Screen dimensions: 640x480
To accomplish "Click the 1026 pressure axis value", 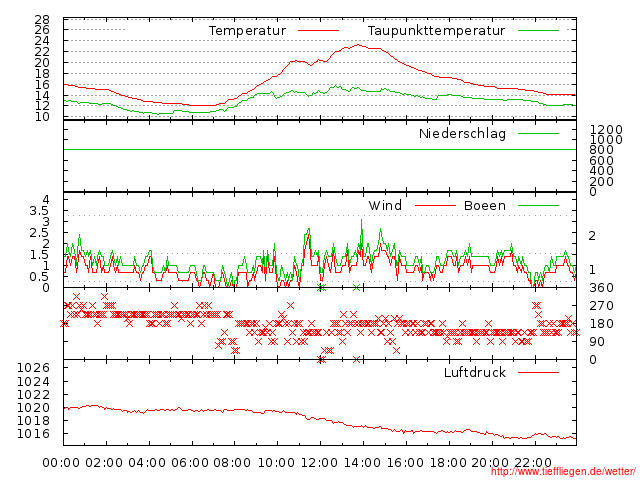I will pos(33,368).
